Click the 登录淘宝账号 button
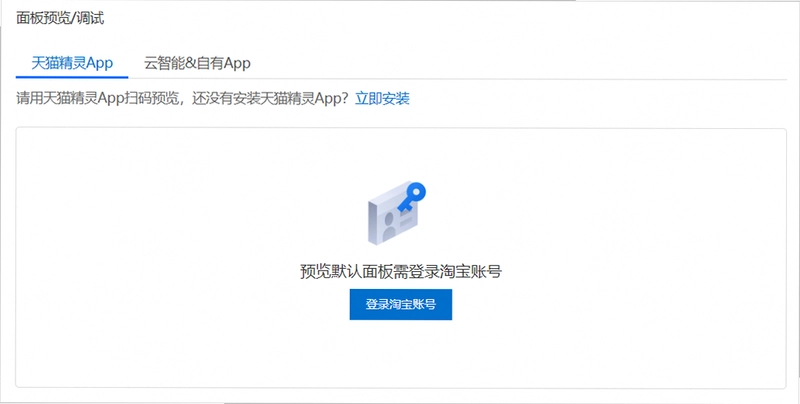This screenshot has width=800, height=404. (401, 305)
